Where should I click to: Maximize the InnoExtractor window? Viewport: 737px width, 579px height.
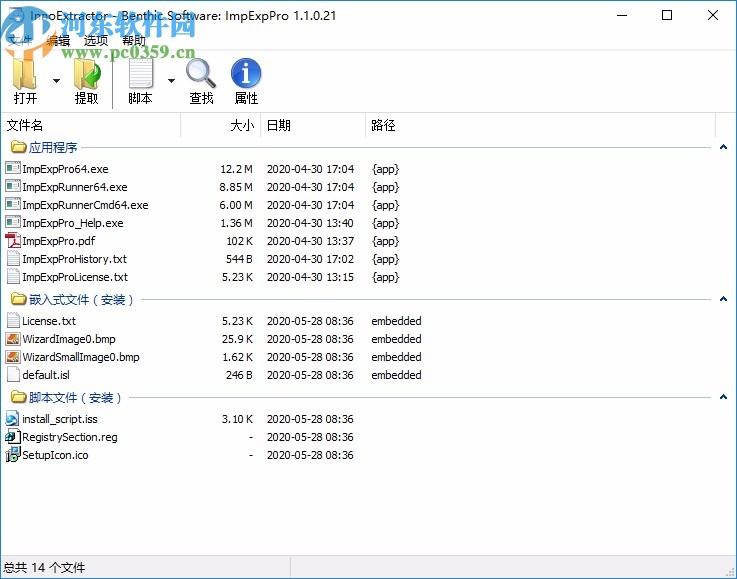pos(667,15)
